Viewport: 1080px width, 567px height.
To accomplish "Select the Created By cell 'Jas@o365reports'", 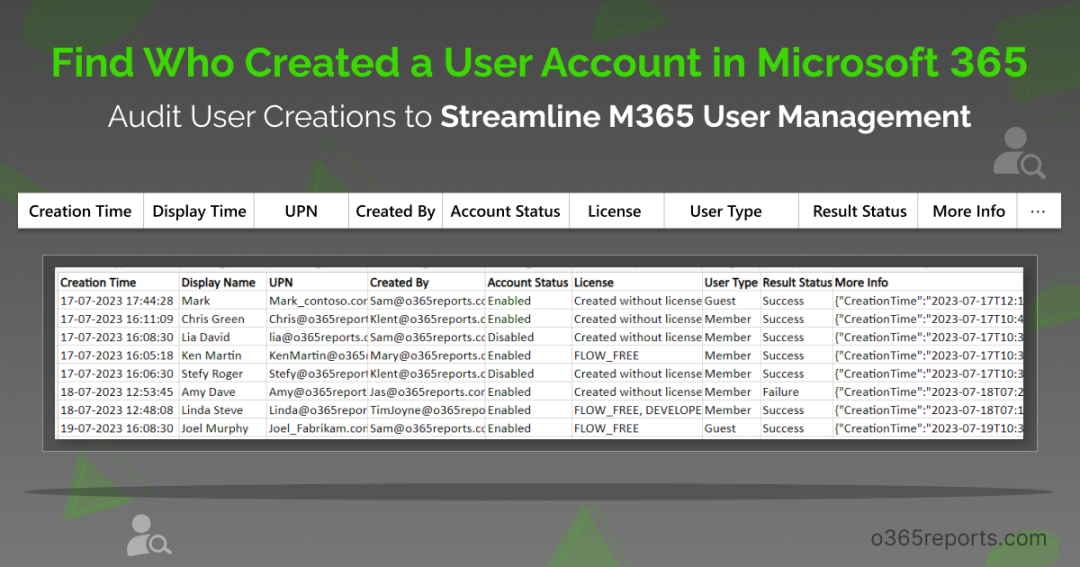I will (427, 391).
